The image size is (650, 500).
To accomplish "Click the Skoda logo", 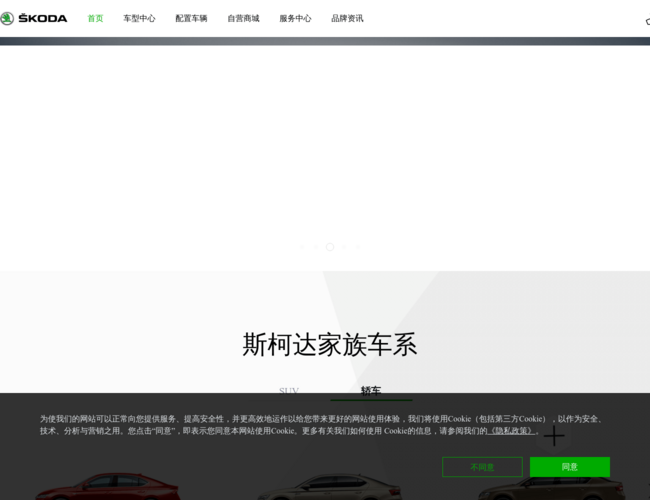I will [34, 18].
